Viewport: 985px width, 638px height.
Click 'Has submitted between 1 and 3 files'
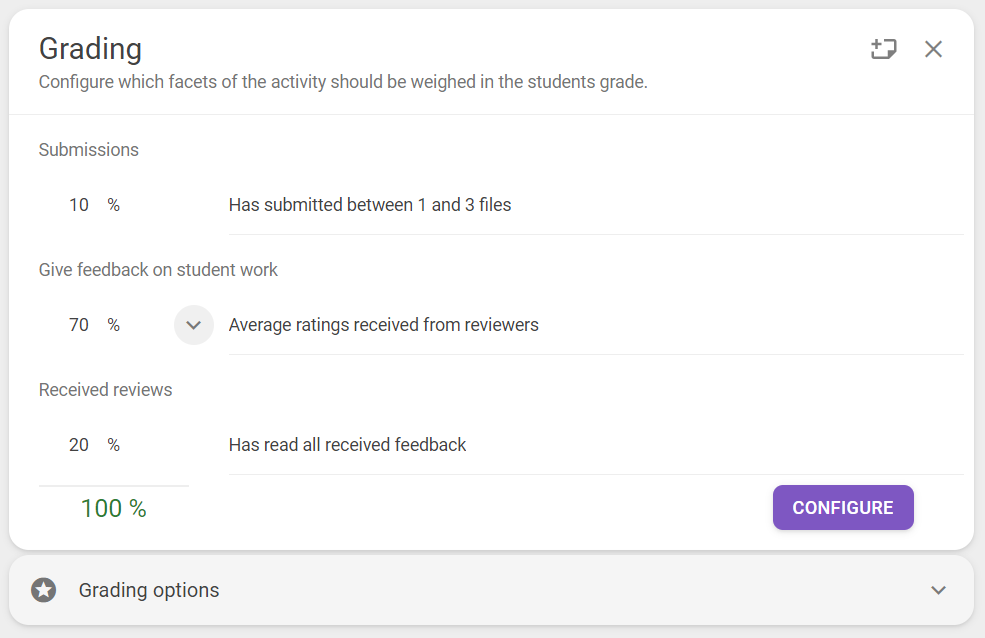(370, 205)
